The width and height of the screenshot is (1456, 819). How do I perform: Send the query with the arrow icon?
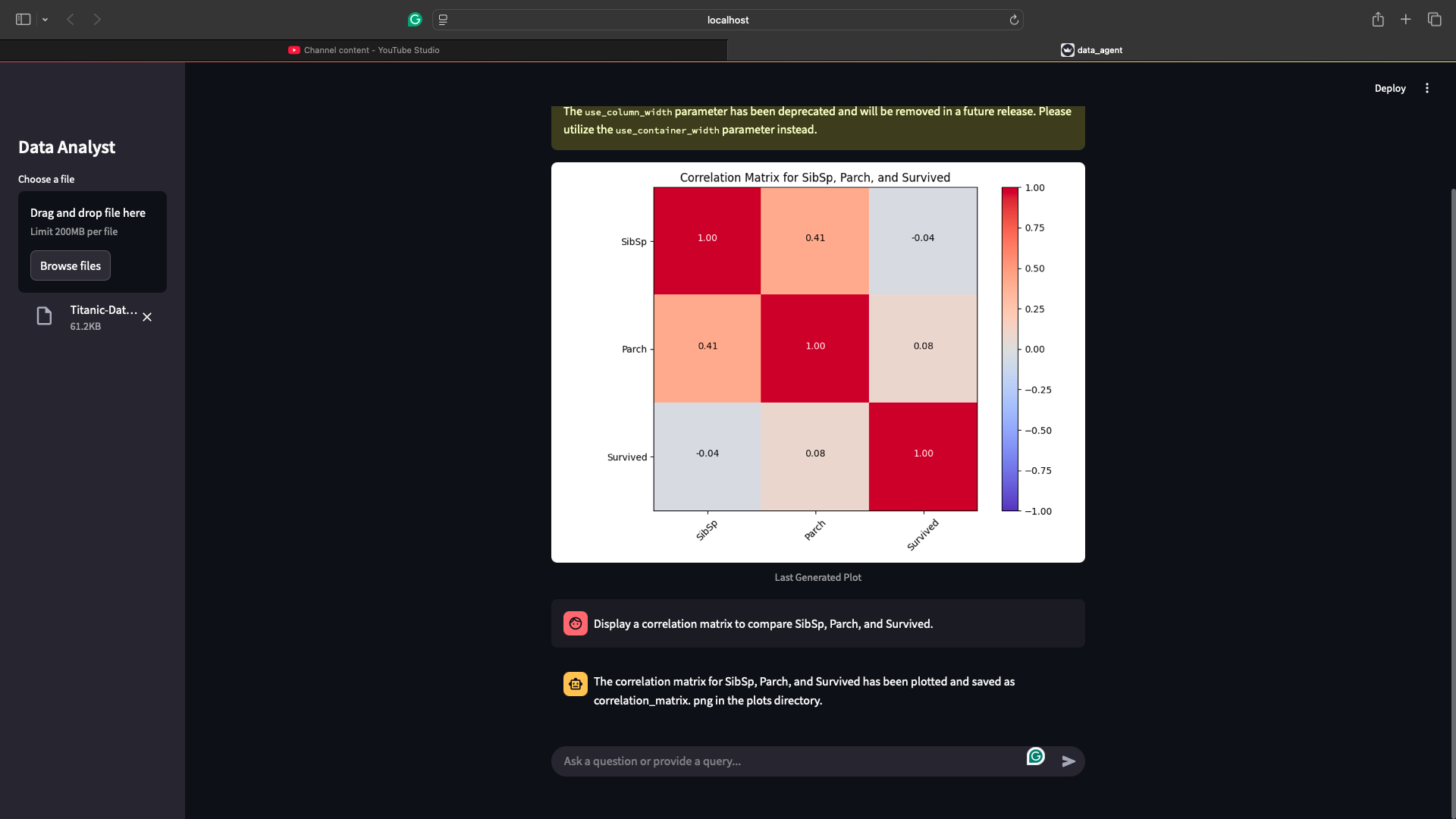[1068, 761]
